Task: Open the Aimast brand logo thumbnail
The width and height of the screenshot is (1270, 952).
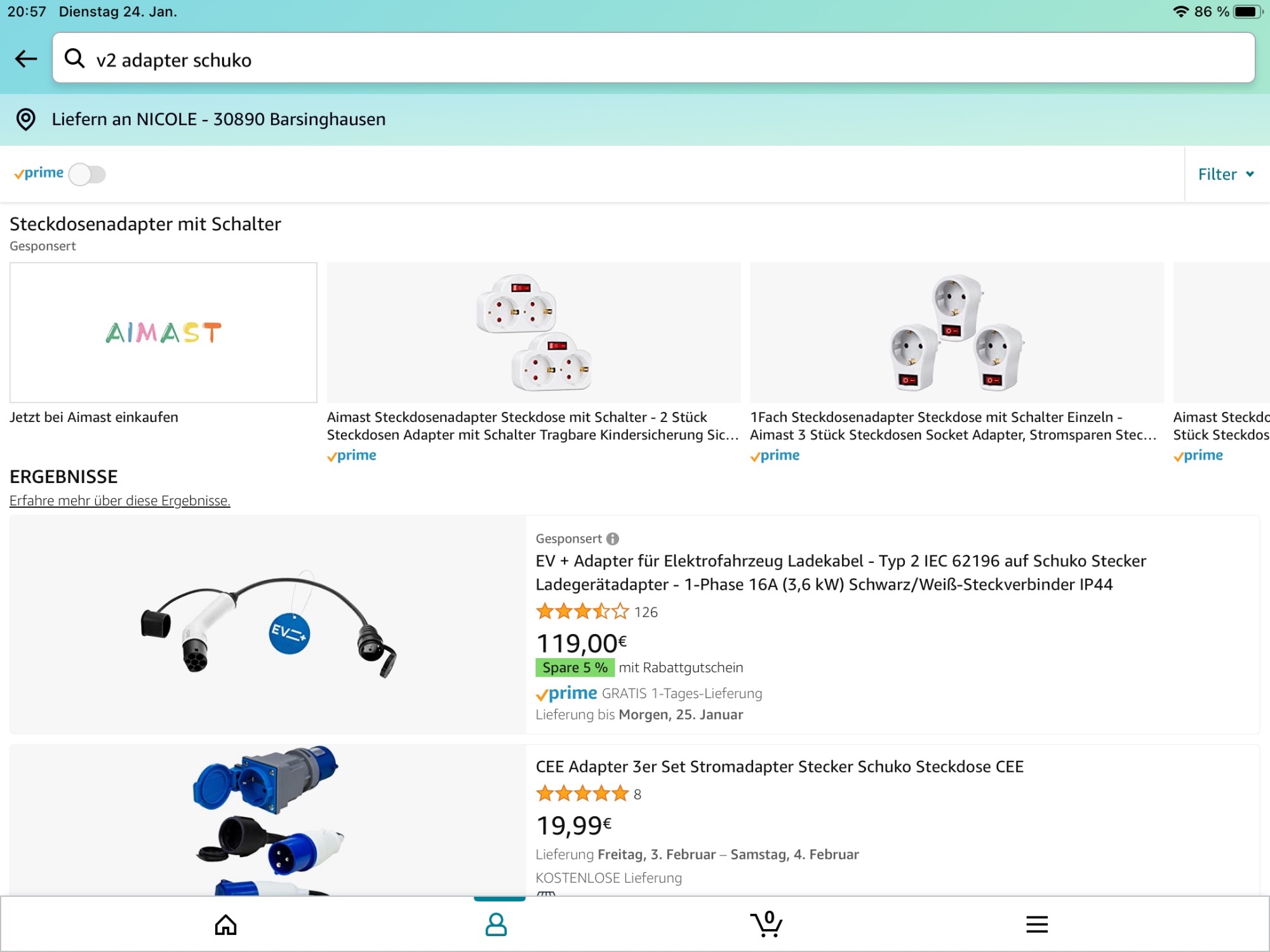Action: (163, 333)
